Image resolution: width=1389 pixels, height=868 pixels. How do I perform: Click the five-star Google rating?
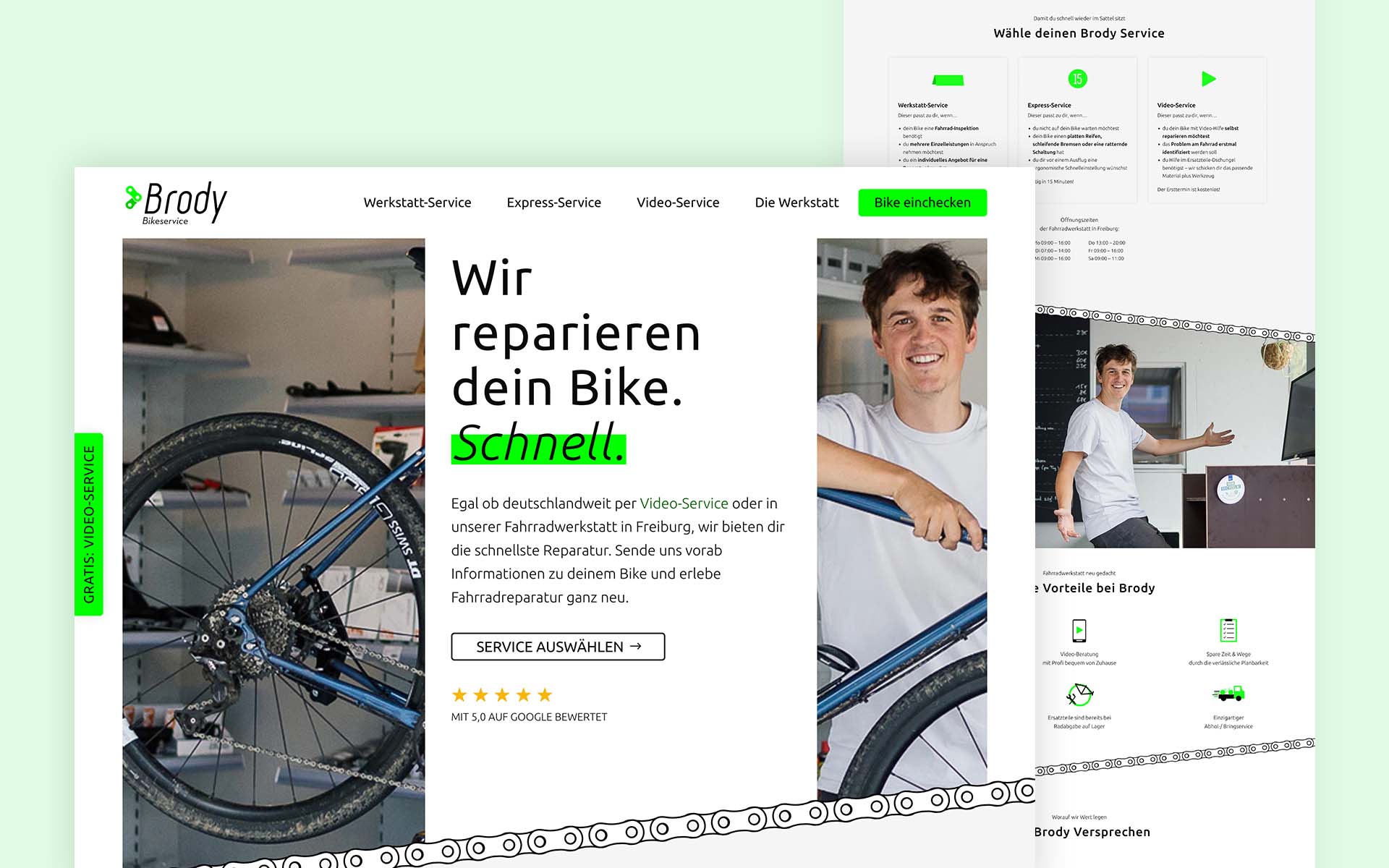click(x=502, y=695)
